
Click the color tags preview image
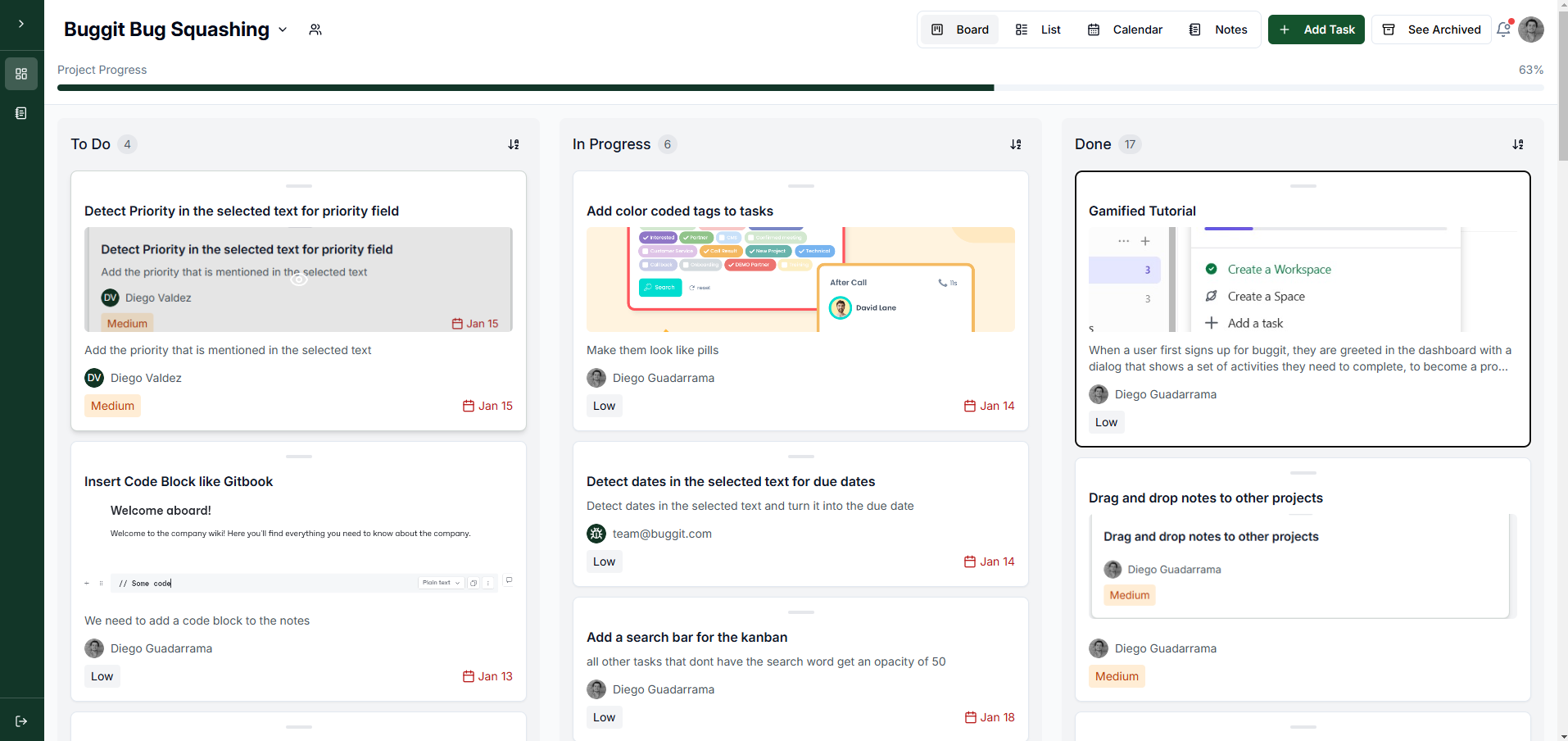(x=800, y=280)
